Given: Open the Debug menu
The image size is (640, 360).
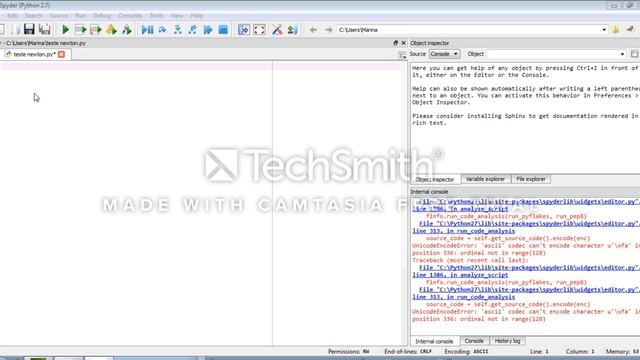Looking at the screenshot, I should click(102, 16).
